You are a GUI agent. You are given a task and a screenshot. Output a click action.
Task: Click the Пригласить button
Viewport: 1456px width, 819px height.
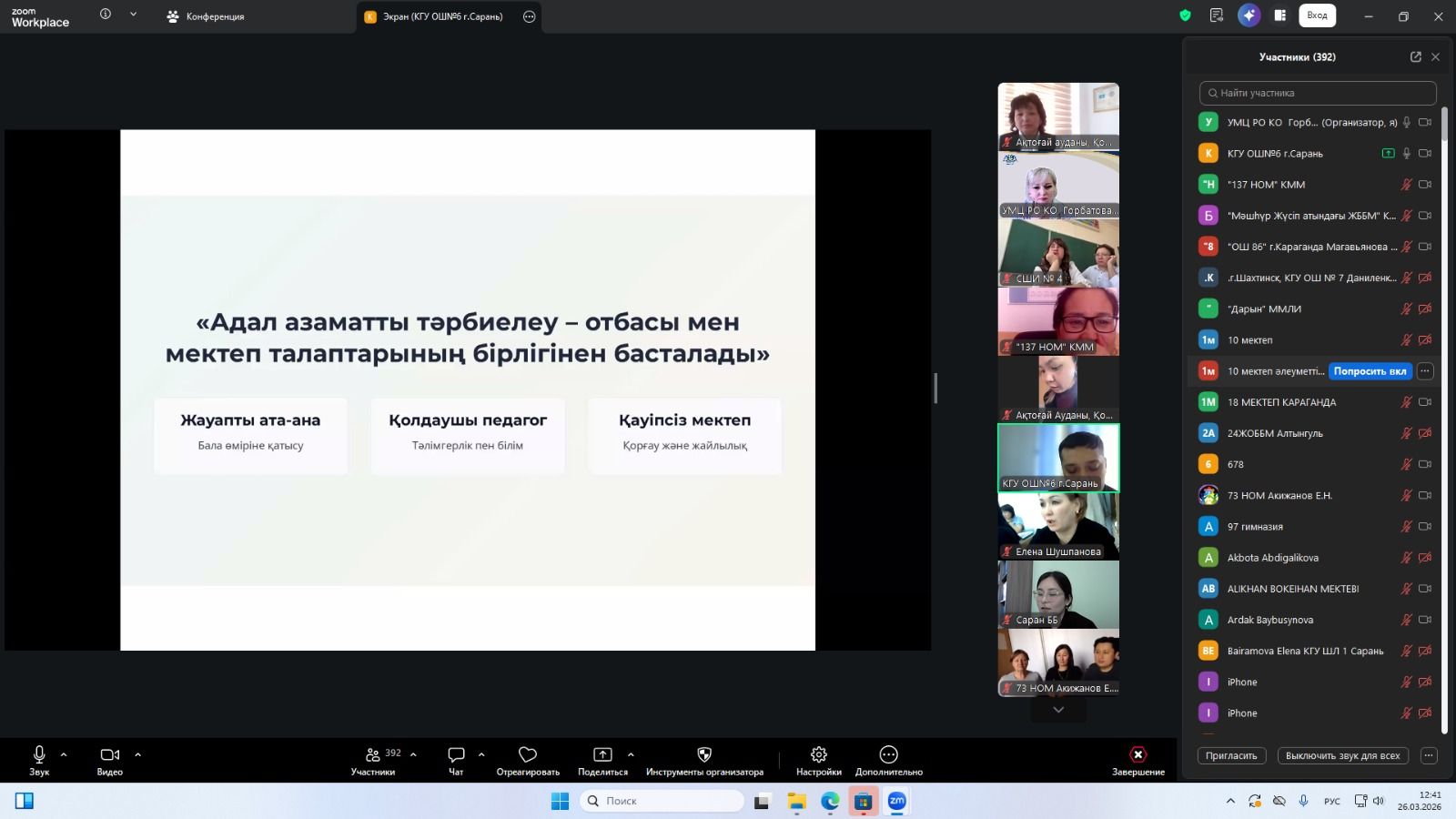point(1231,755)
